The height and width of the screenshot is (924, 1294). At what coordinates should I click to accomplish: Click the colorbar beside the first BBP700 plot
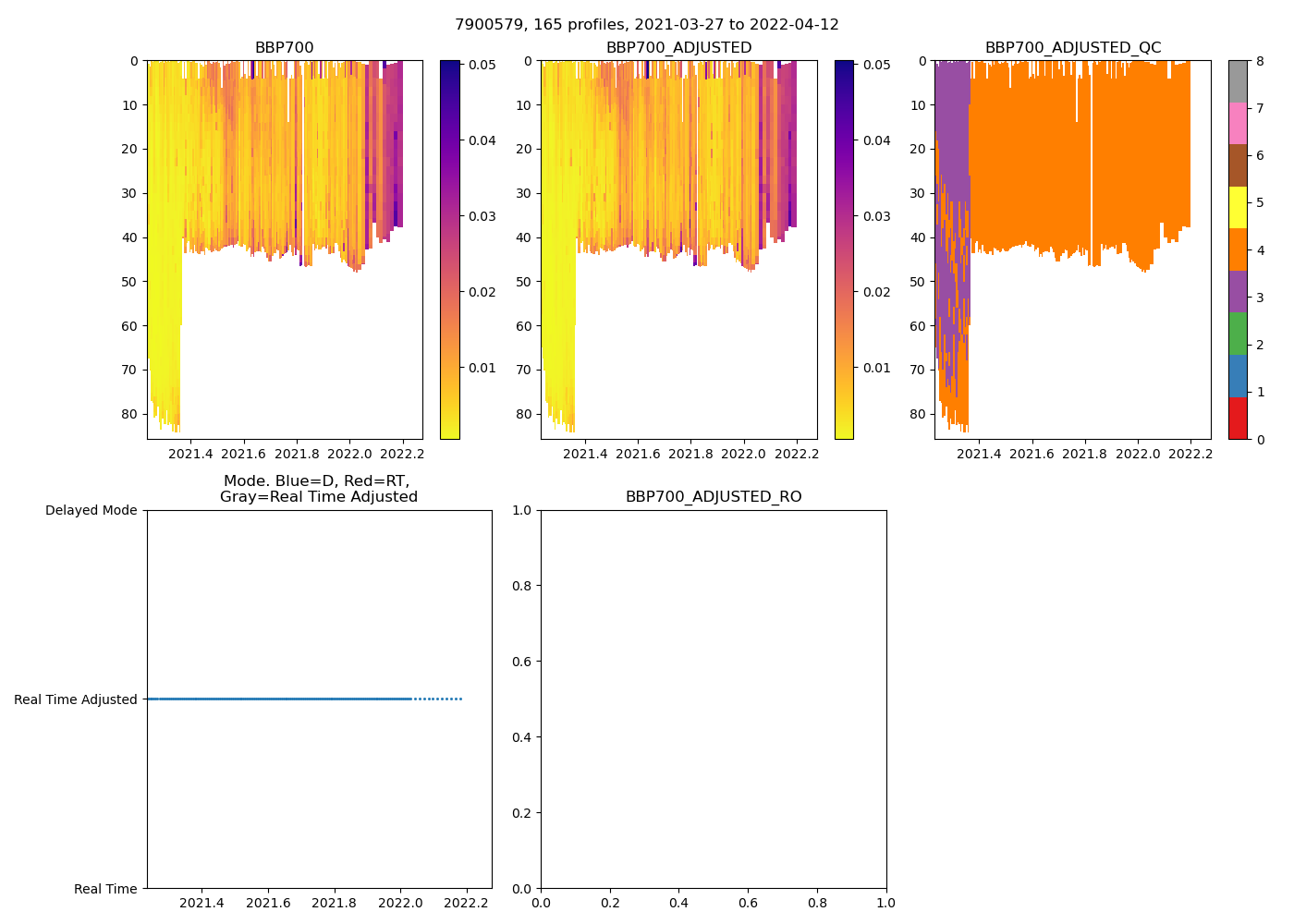pyautogui.click(x=449, y=249)
